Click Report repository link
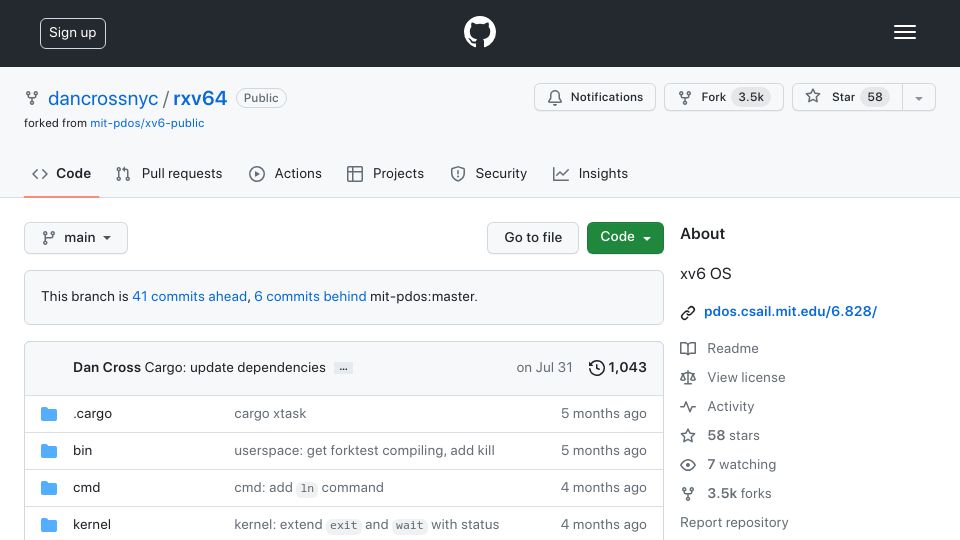 coord(734,522)
